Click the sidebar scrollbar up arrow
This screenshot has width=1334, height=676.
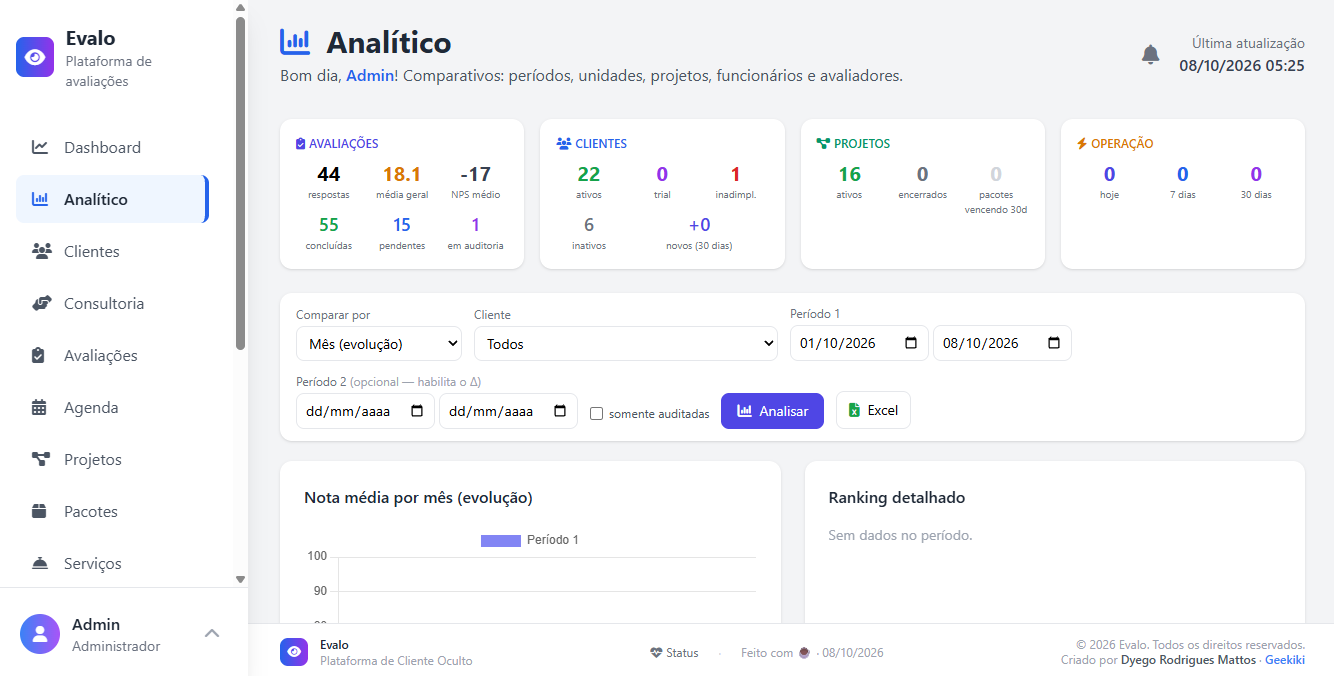click(240, 7)
